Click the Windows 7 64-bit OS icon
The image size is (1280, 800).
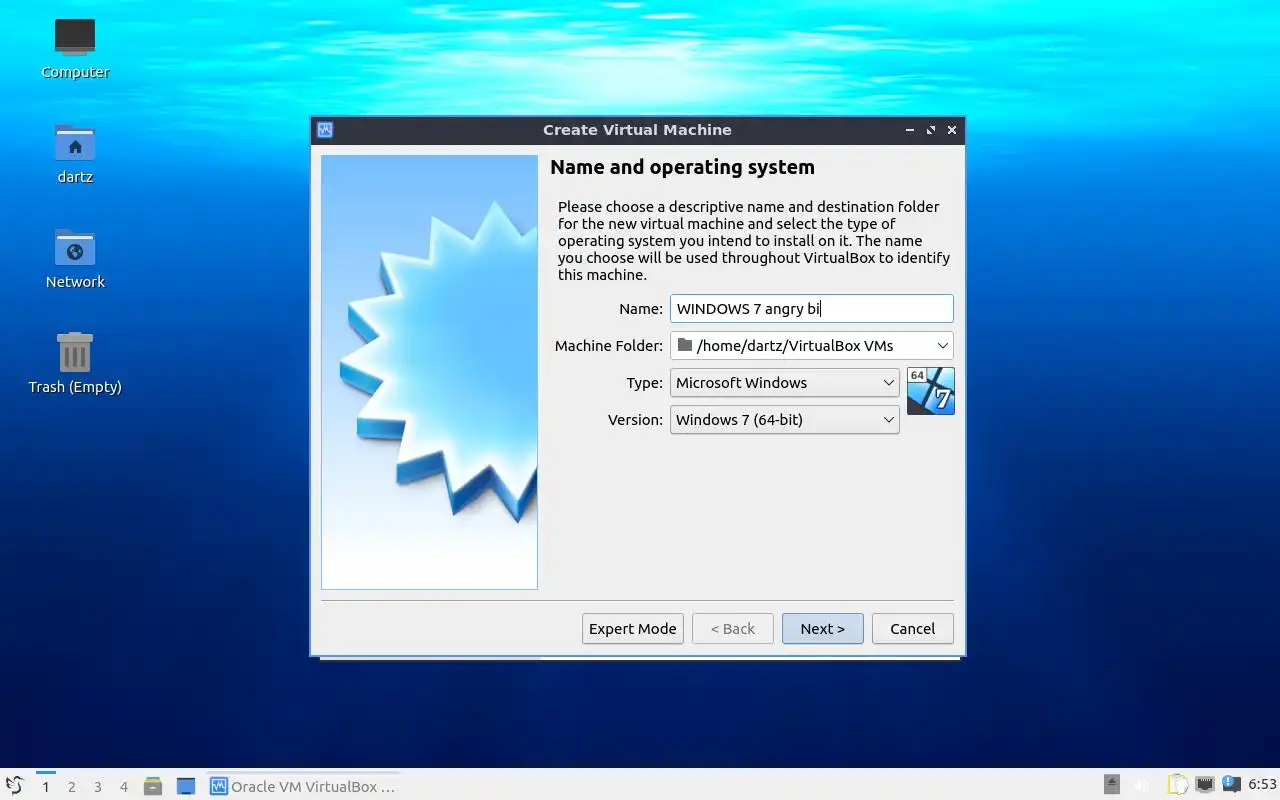pyautogui.click(x=930, y=391)
